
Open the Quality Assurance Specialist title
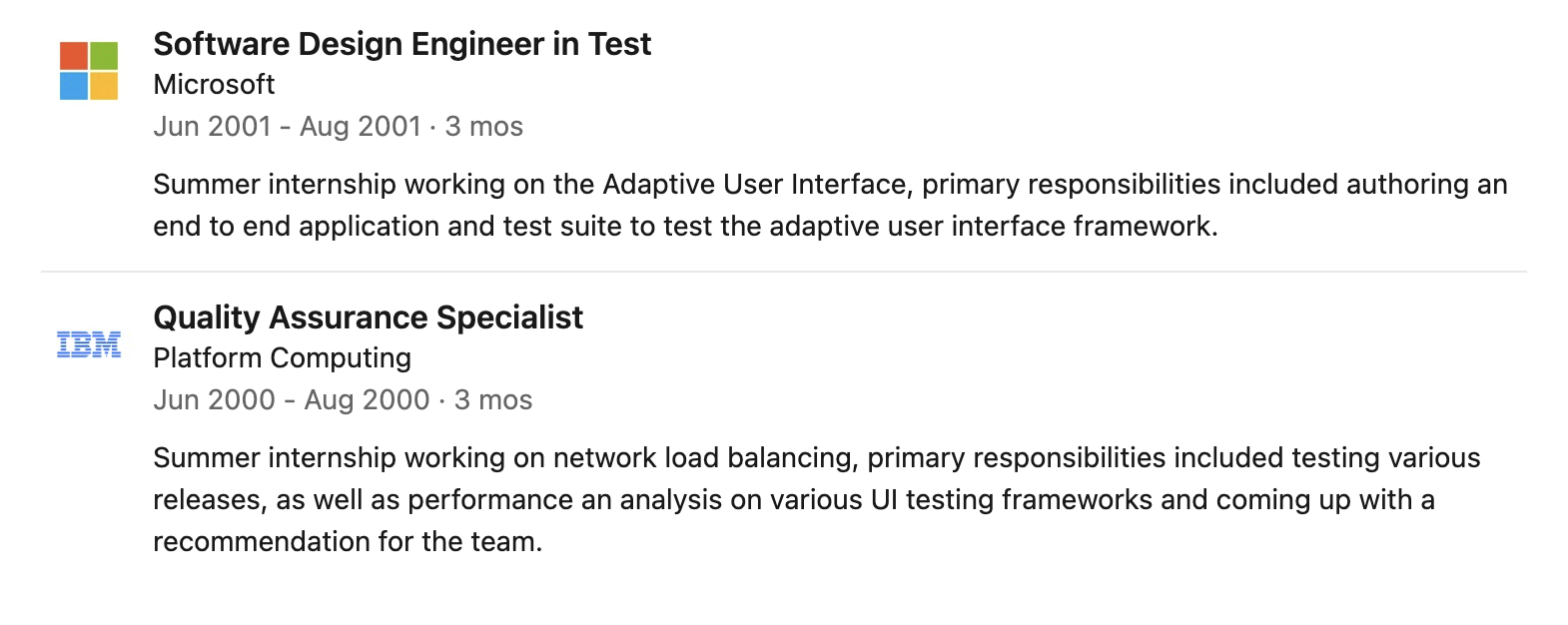[369, 317]
